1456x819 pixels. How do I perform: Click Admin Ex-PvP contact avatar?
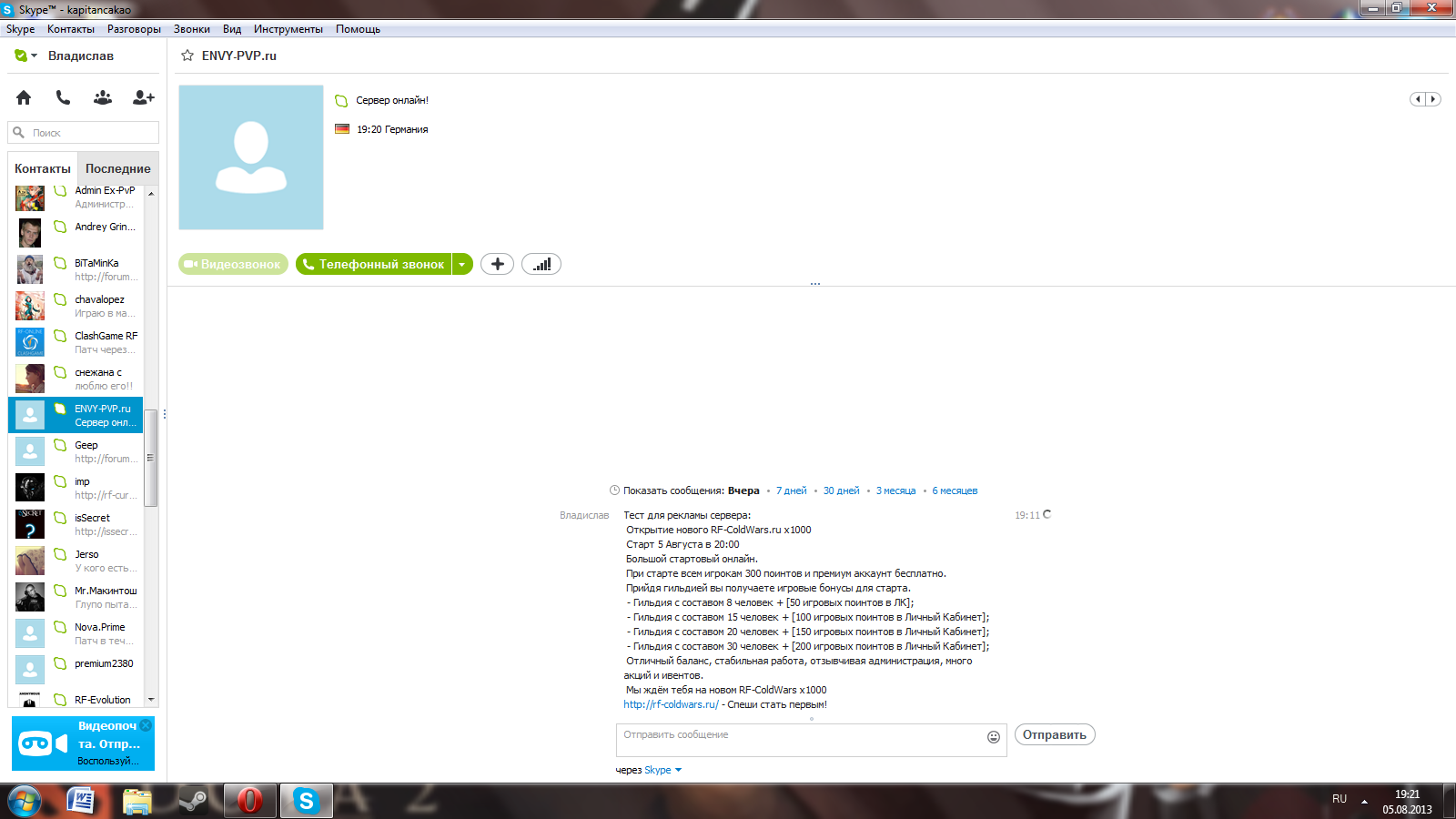tap(30, 197)
